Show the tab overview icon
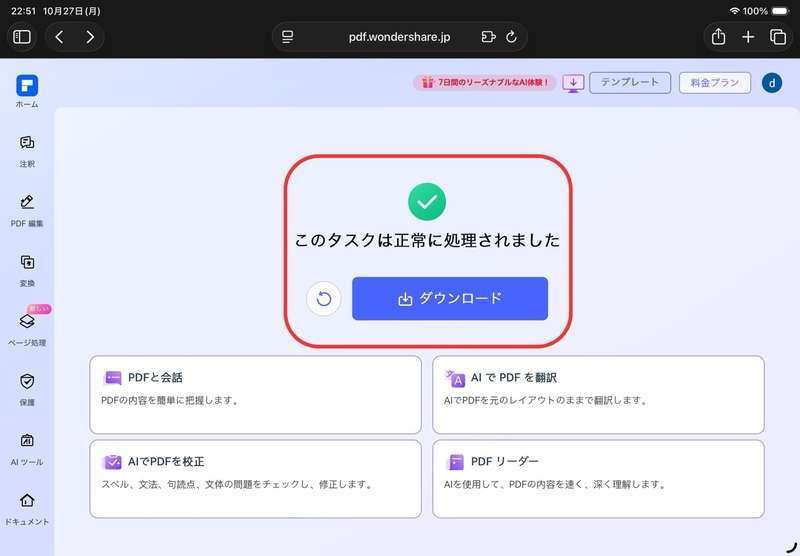The image size is (800, 556). (778, 37)
